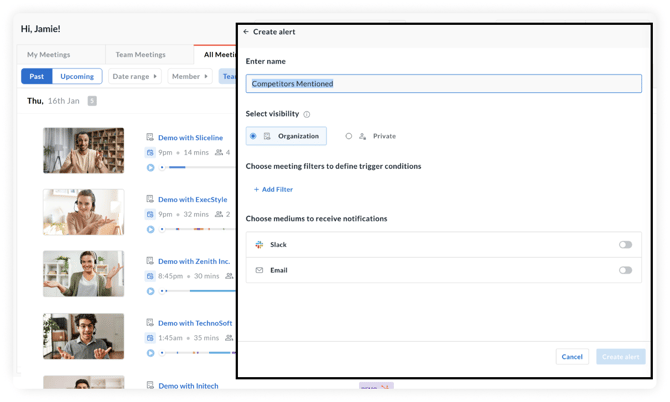The height and width of the screenshot is (402, 670).
Task: Click Demo with ExecStyle video thumbnail
Action: pyautogui.click(x=84, y=212)
